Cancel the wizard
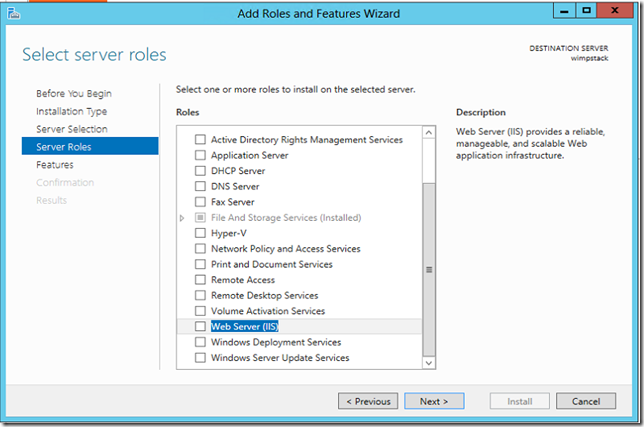Image resolution: width=644 pixels, height=427 pixels. click(x=586, y=401)
